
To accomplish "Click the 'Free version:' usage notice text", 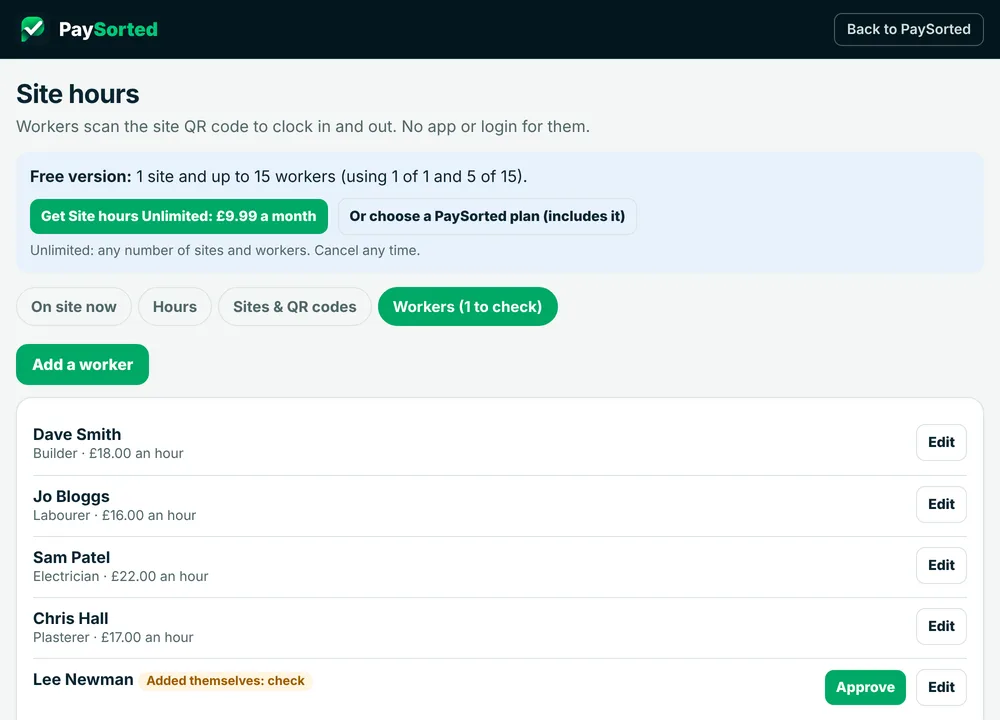I will pos(279,177).
